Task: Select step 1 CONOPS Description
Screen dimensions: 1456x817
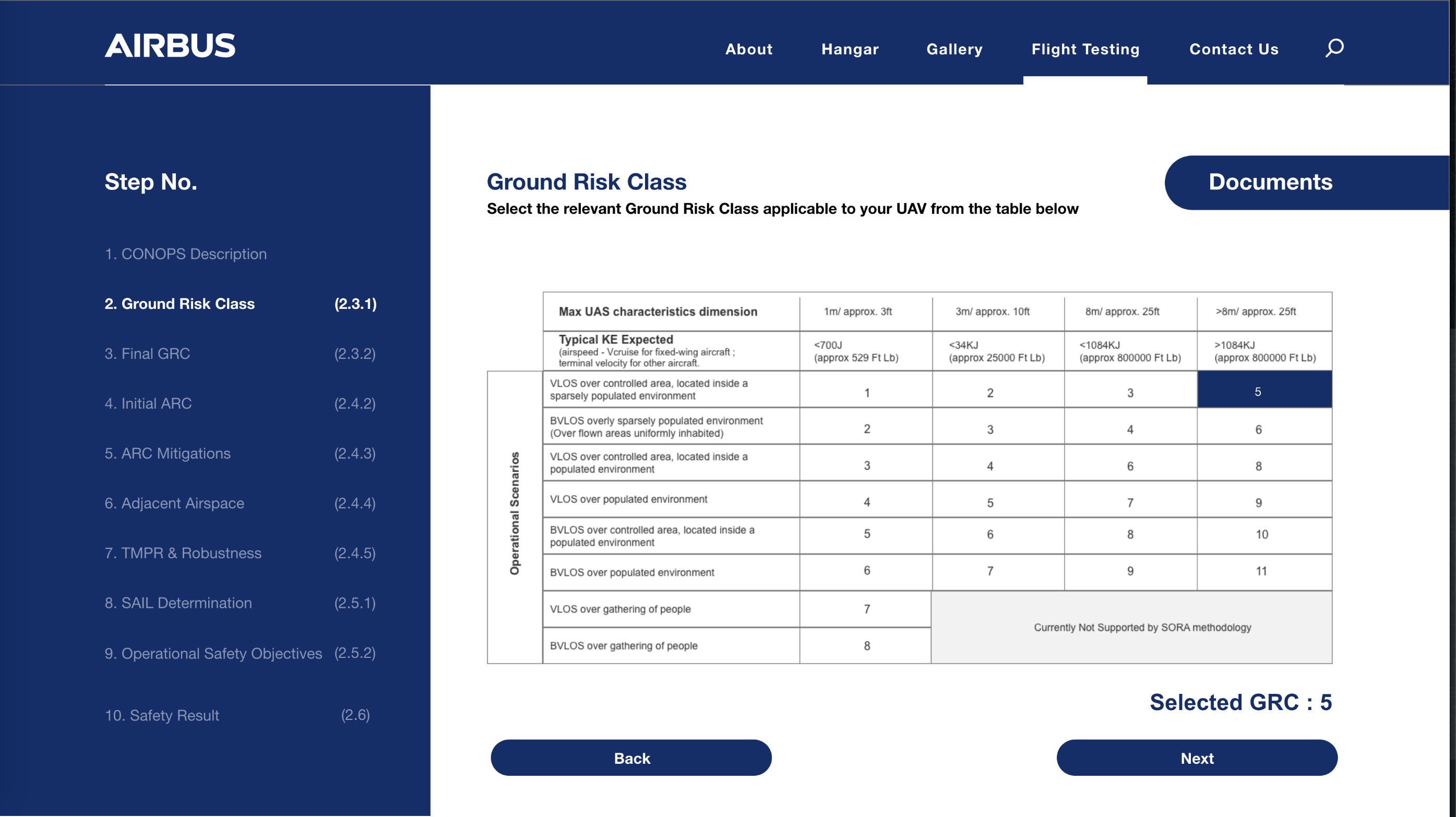Action: pos(185,254)
